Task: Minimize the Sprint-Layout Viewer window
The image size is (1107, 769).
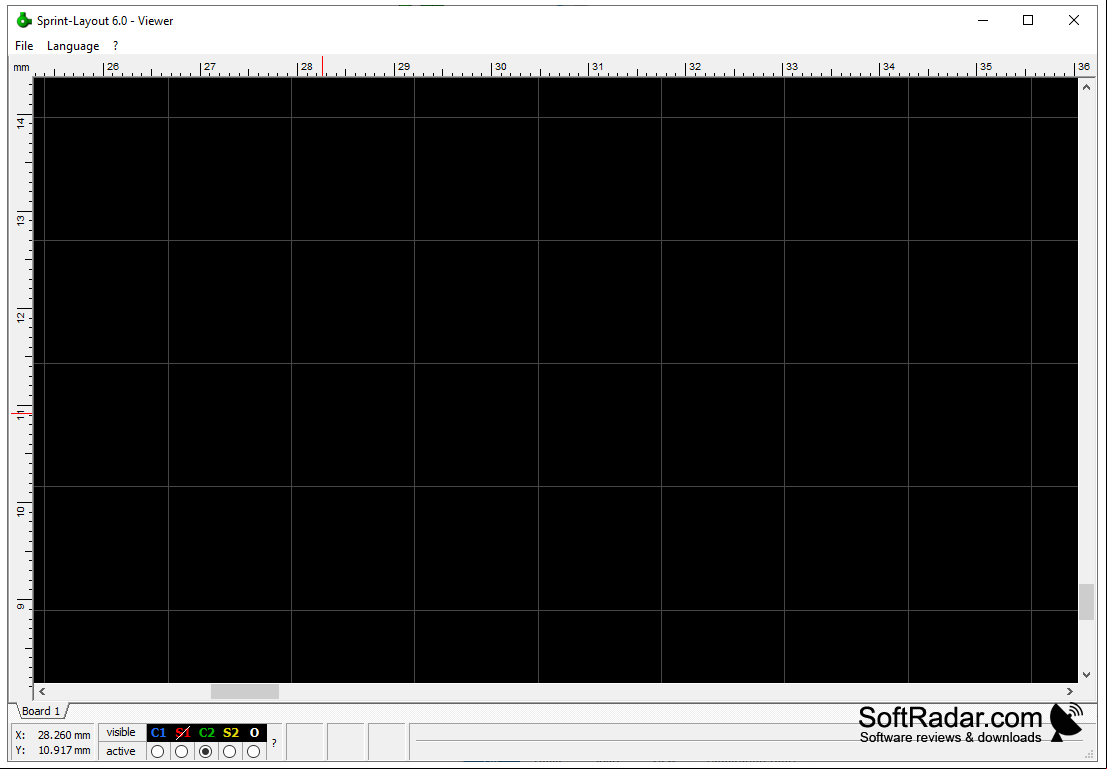Action: (983, 20)
